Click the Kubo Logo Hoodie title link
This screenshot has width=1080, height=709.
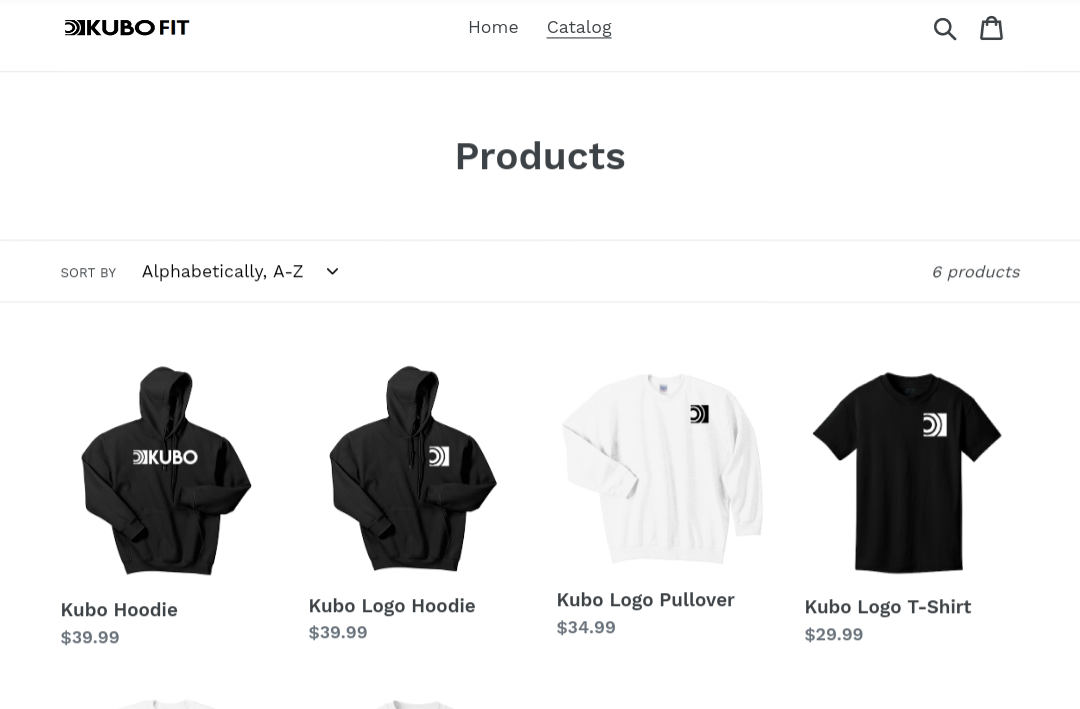[392, 606]
